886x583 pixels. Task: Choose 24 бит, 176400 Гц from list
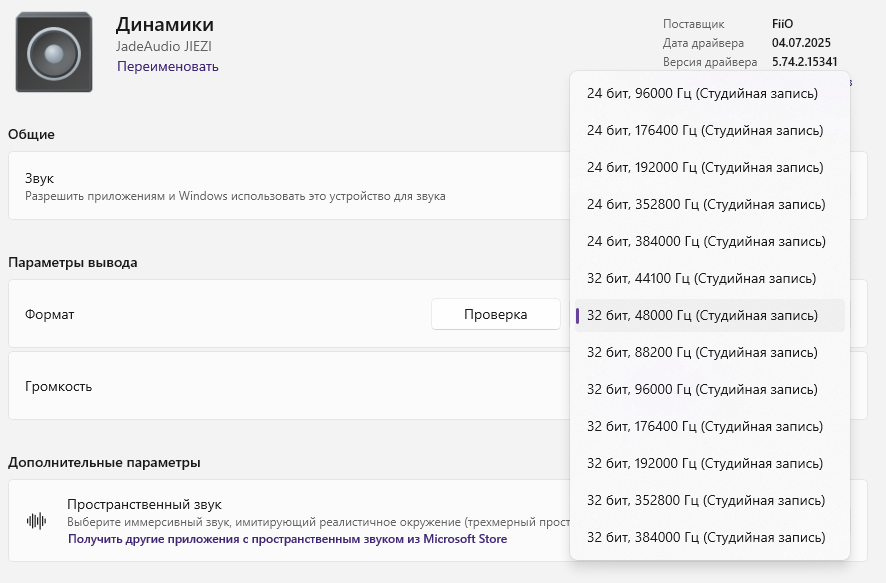(705, 131)
